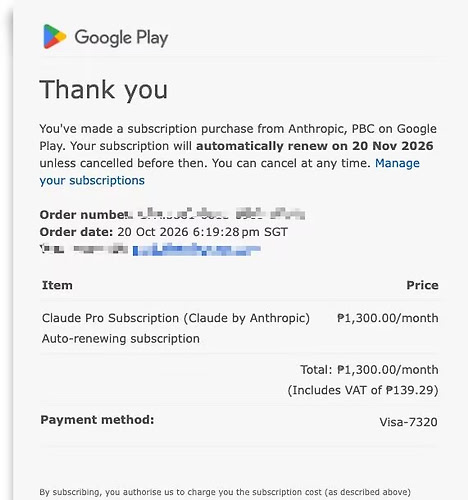Click the Includes VAT of ₱139.29 note
The height and width of the screenshot is (500, 468).
click(x=363, y=390)
